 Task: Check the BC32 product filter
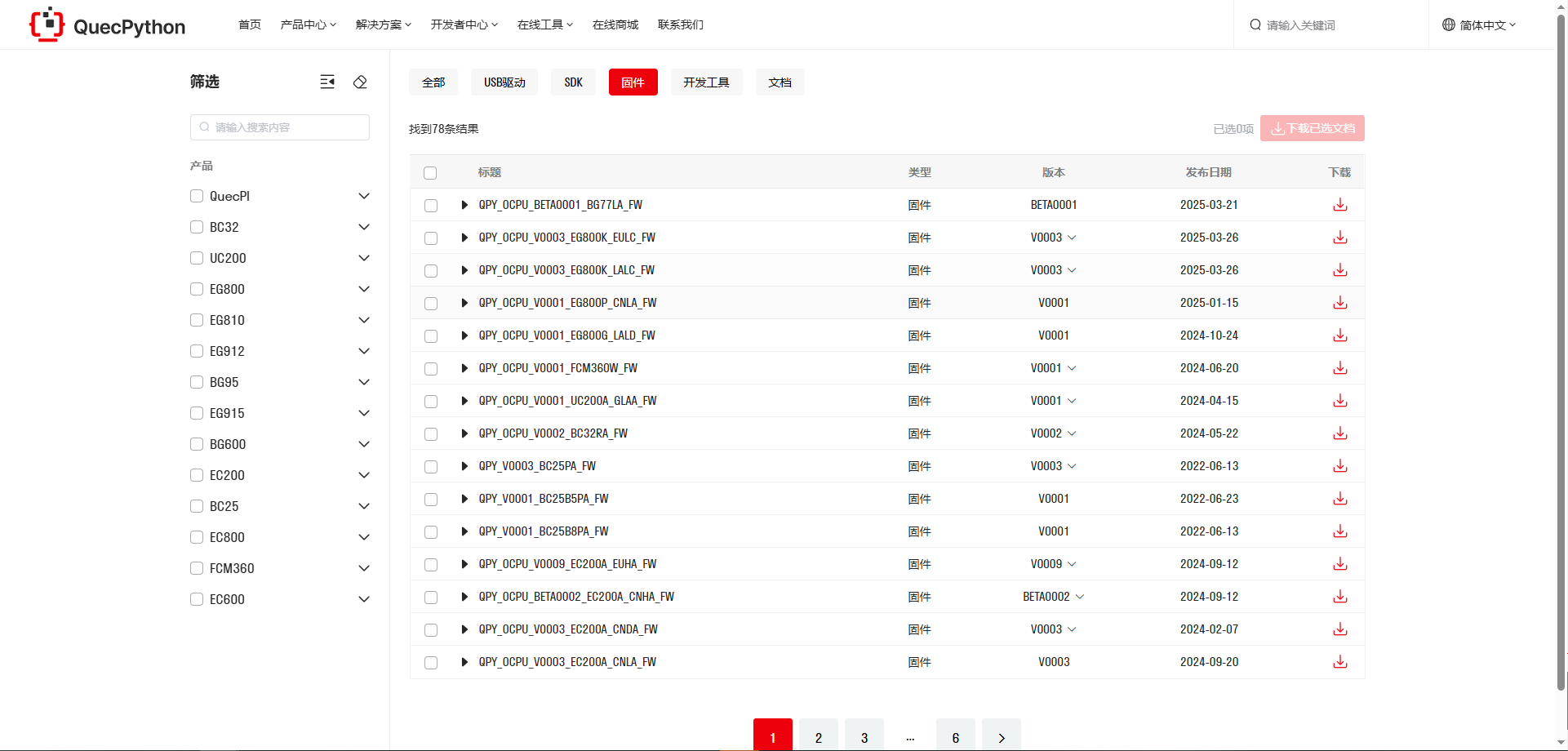coord(197,227)
